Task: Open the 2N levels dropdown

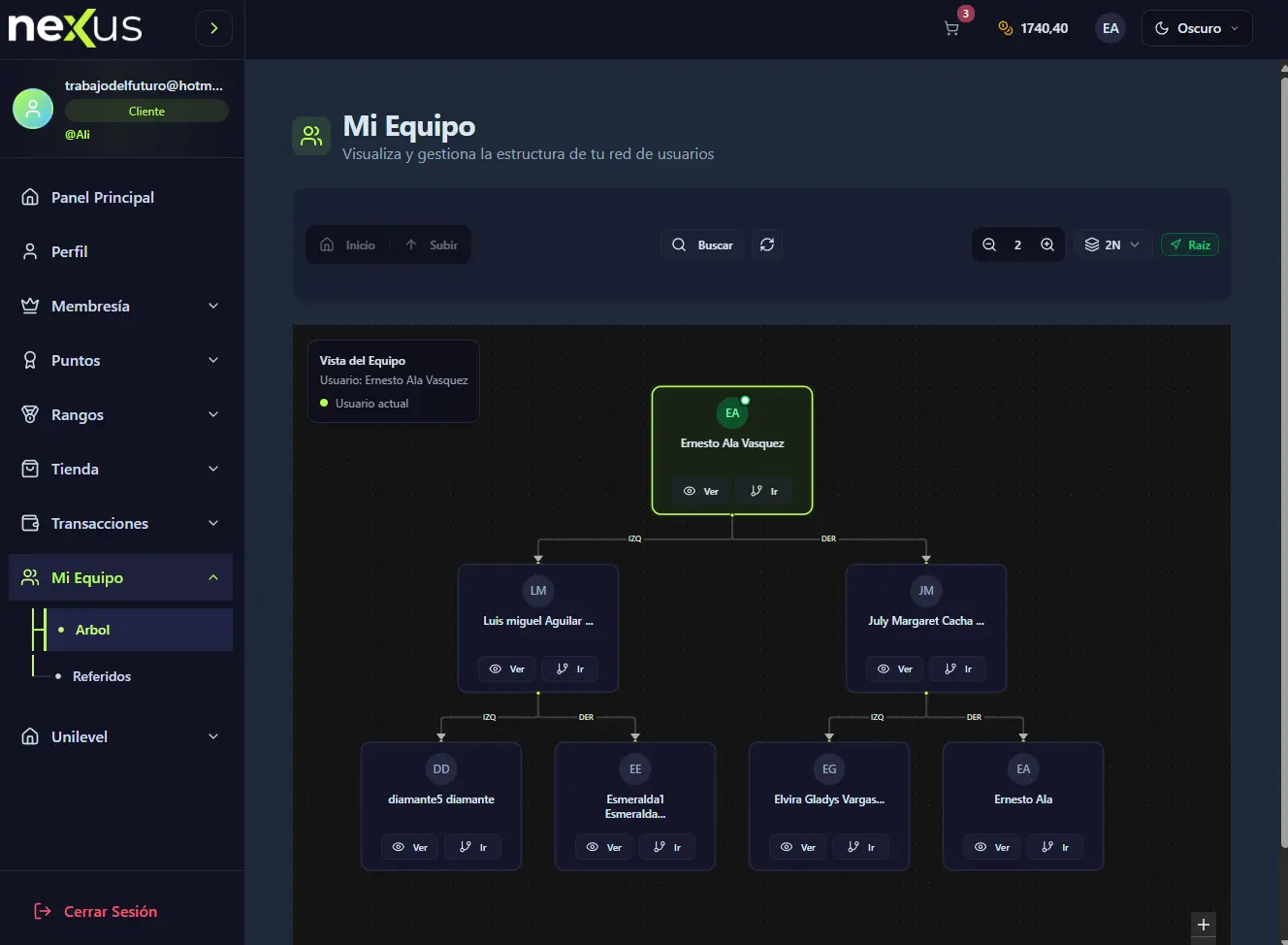Action: [1111, 244]
